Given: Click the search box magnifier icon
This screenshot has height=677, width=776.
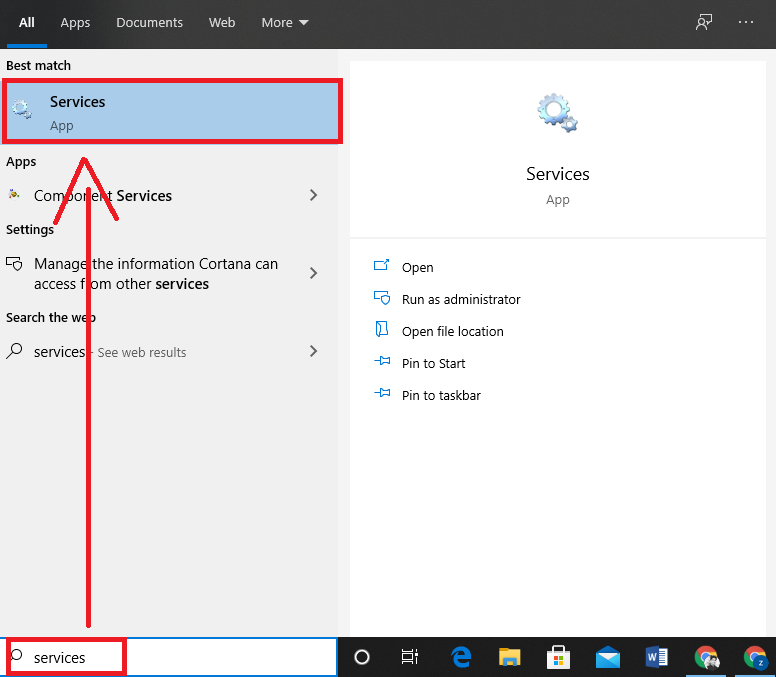Looking at the screenshot, I should [x=16, y=656].
